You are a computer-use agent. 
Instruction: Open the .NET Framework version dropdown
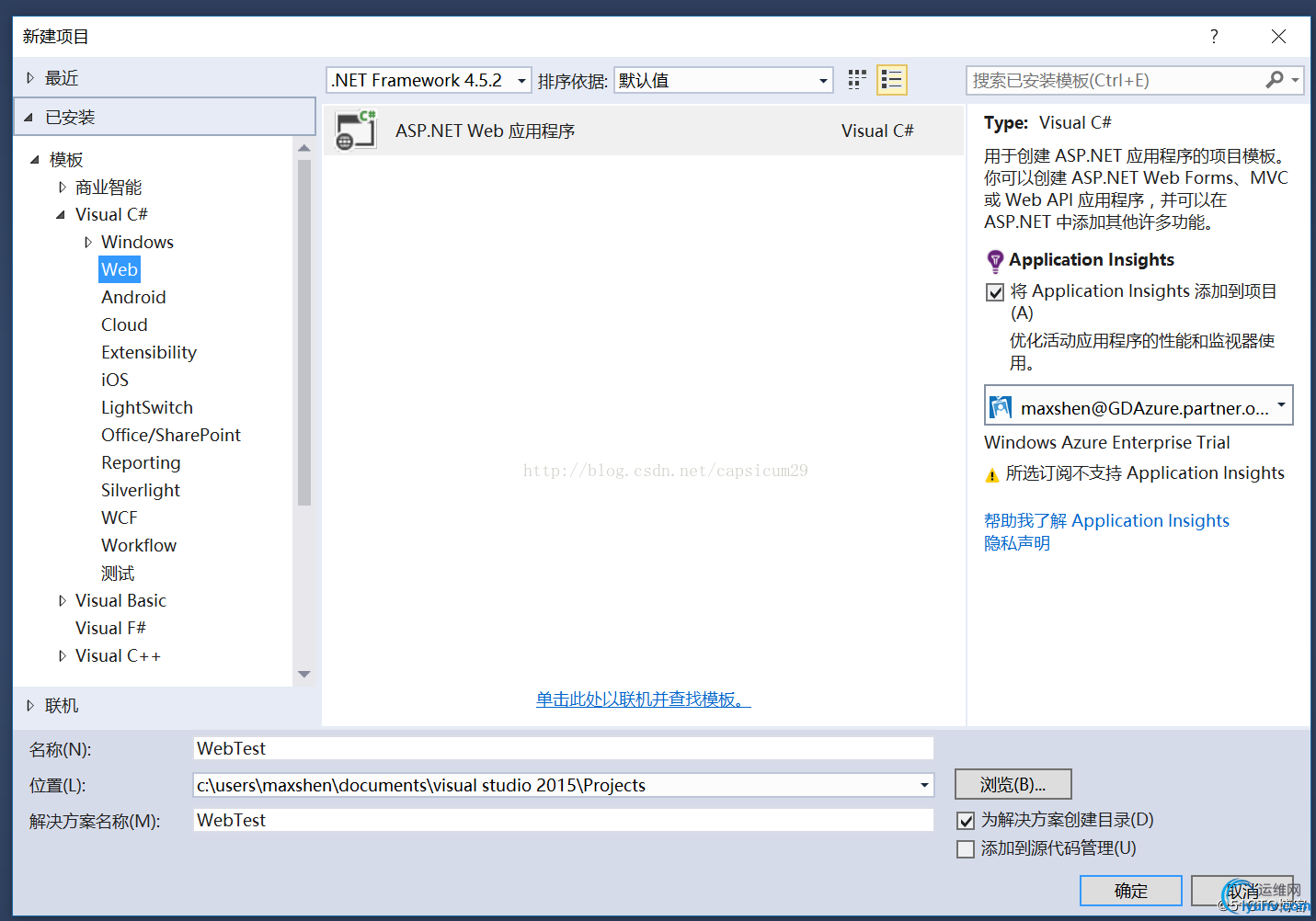click(521, 81)
